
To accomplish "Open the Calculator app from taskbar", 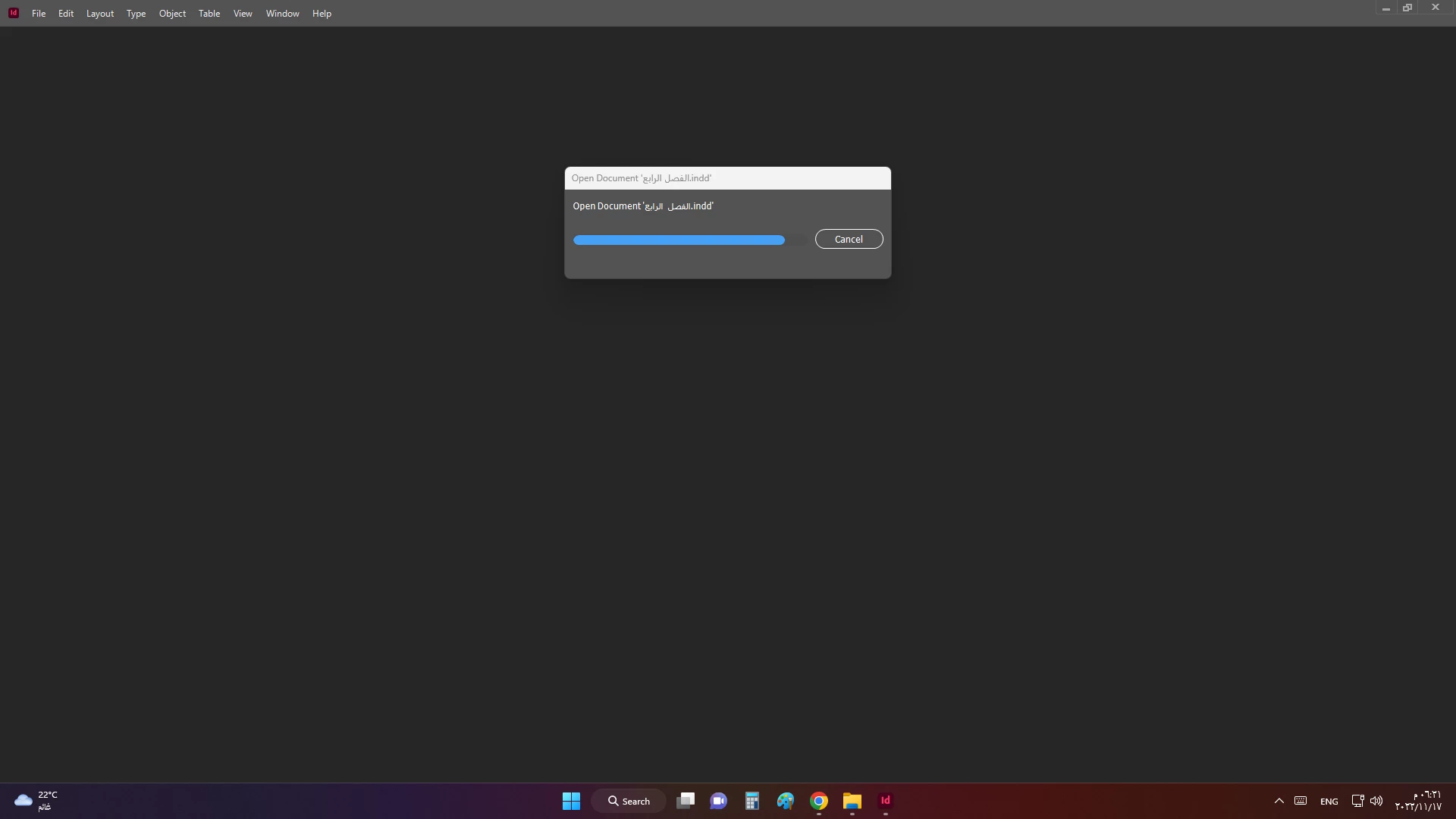I will (x=752, y=801).
